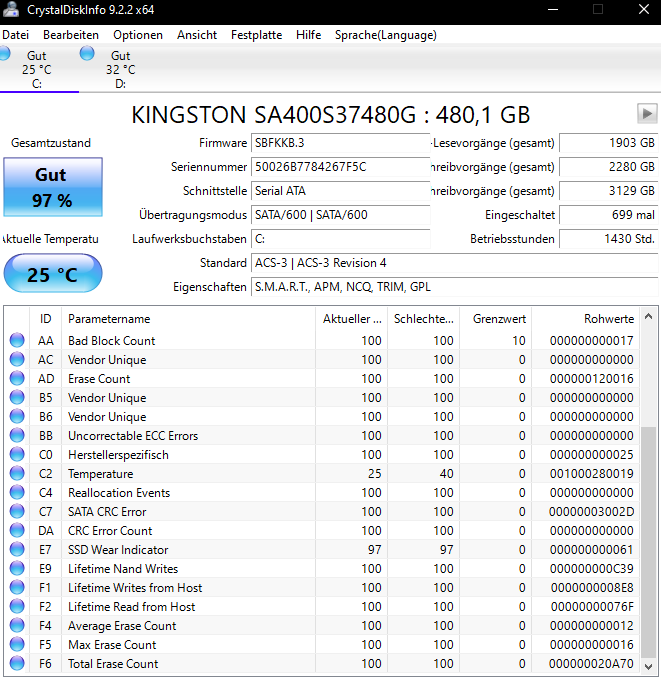Open the Sprache(Language) menu
The image size is (661, 677).
pyautogui.click(x=386, y=35)
